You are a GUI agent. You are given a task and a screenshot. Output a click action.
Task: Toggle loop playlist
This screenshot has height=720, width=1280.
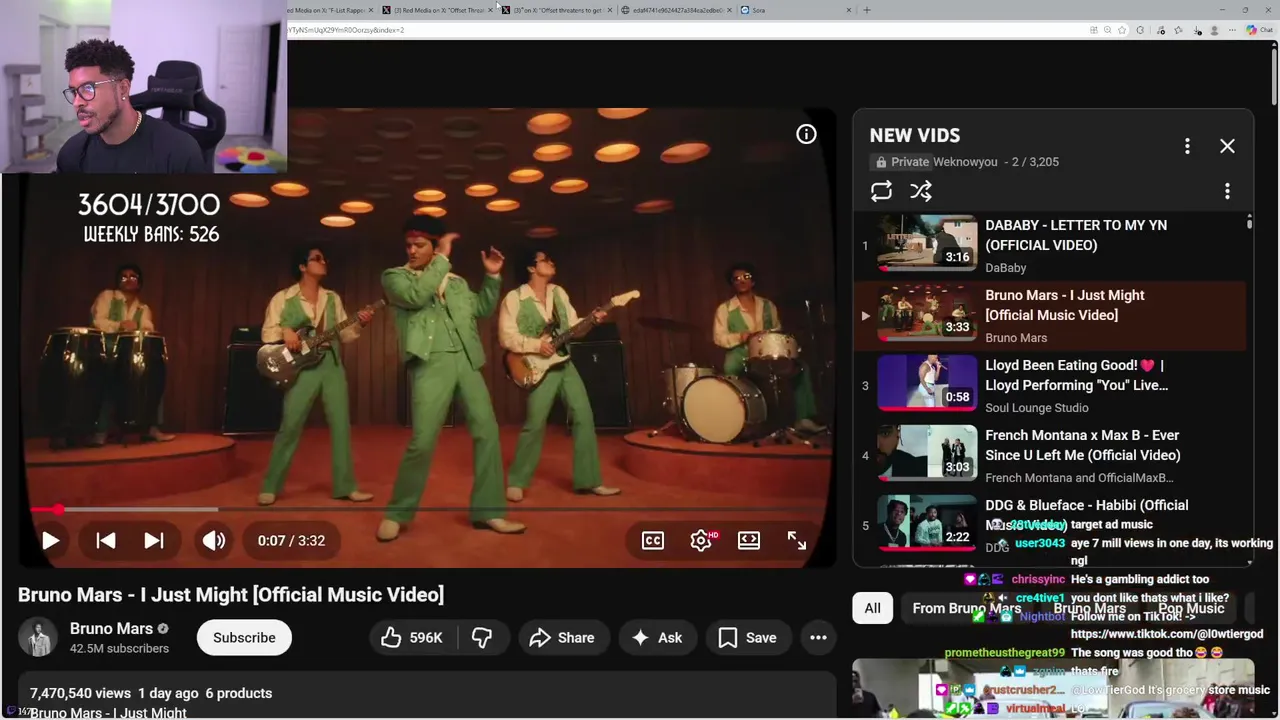[x=881, y=190]
